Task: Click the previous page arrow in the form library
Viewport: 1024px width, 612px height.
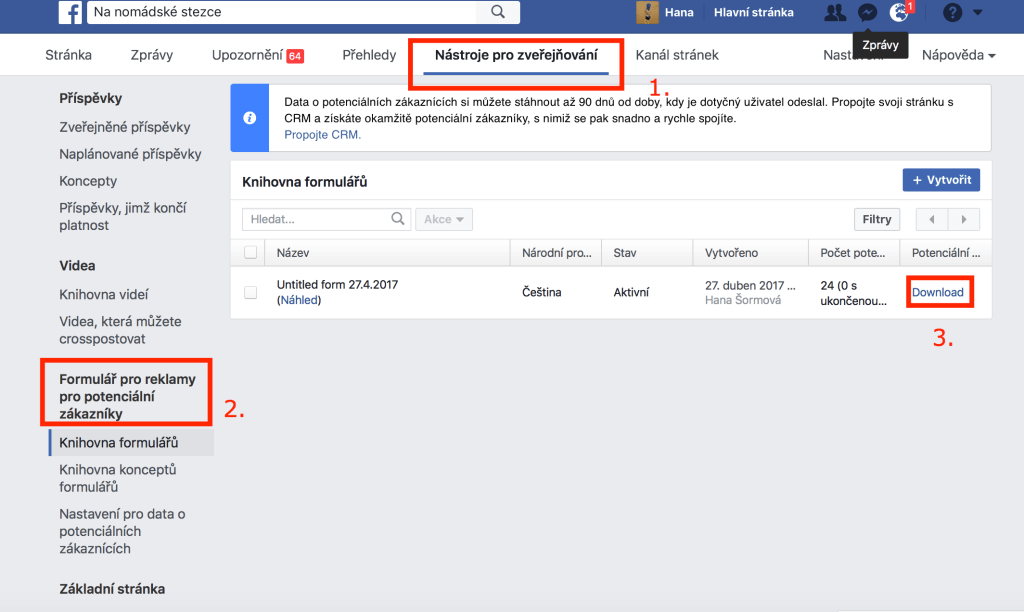Action: click(x=930, y=218)
